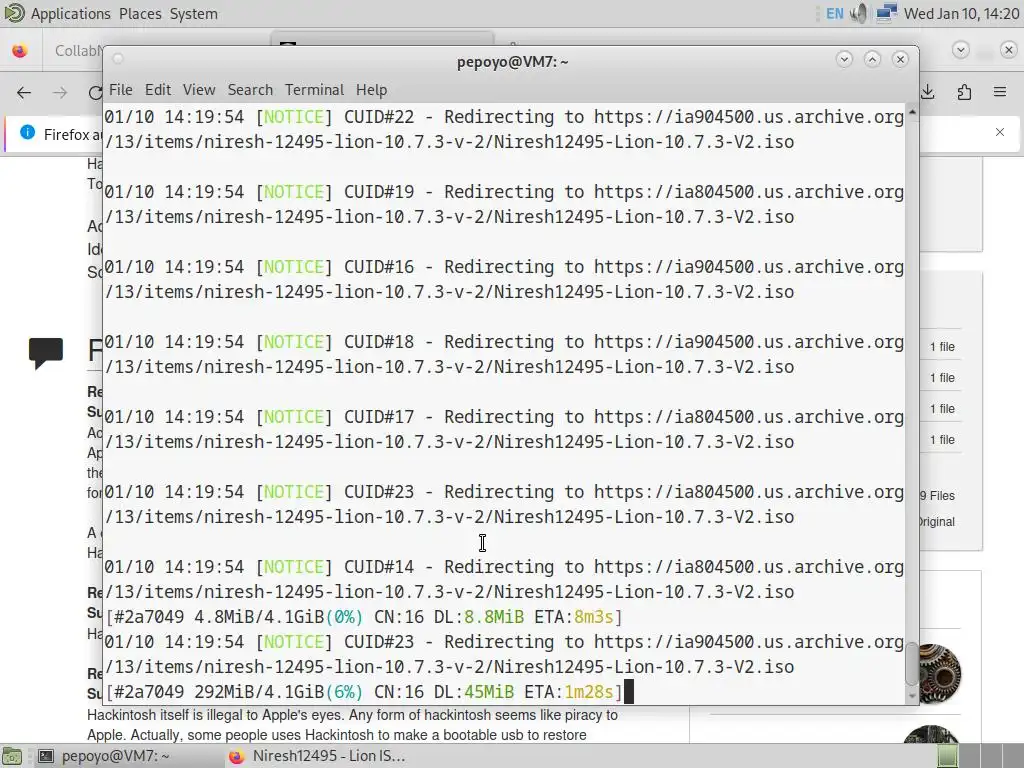The width and height of the screenshot is (1024, 768).
Task: Open the Terminal menu in menubar
Action: (x=314, y=89)
